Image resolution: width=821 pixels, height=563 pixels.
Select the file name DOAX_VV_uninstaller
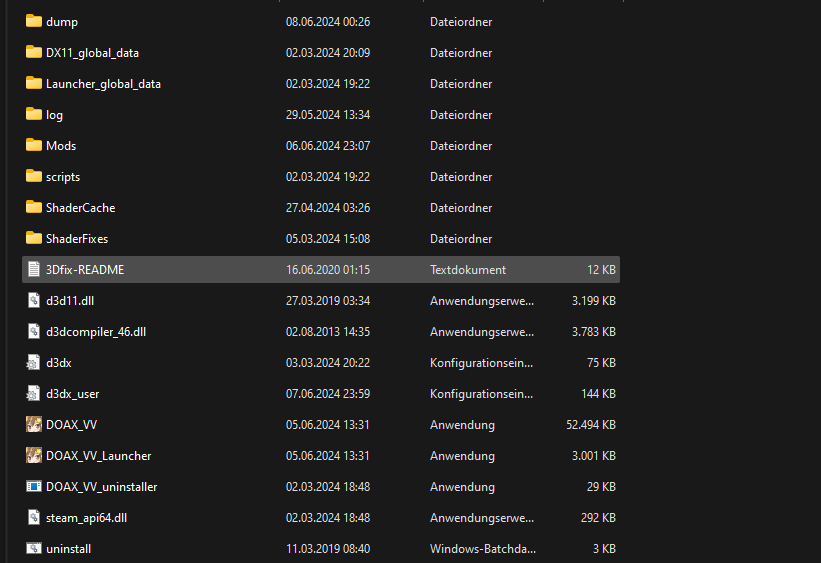(102, 487)
